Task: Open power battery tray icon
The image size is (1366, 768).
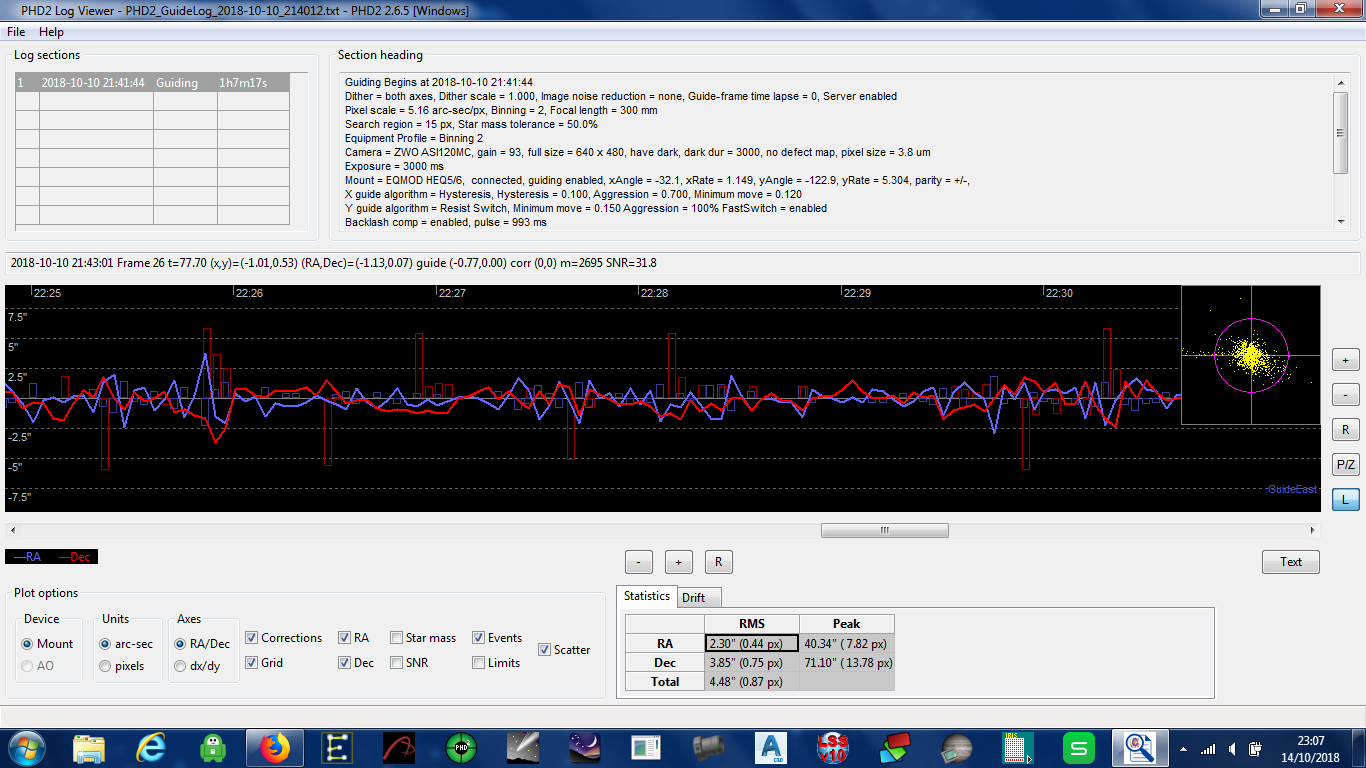Action: pos(1254,749)
